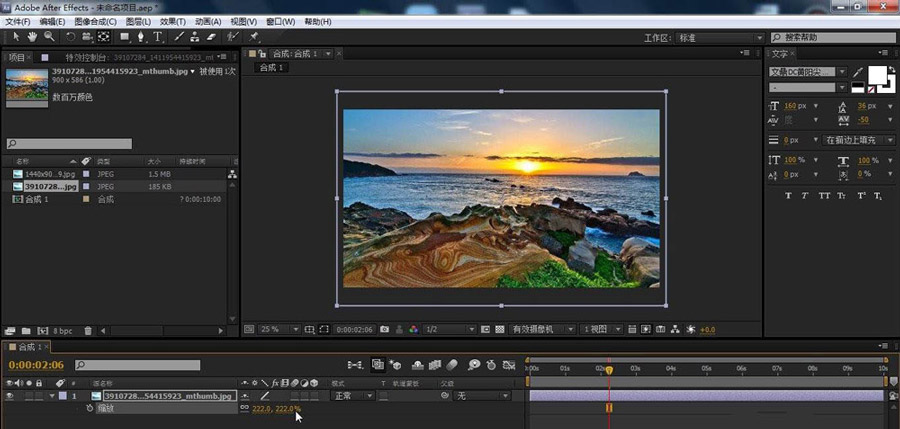Click the 222.0 scale value

pyautogui.click(x=261, y=408)
